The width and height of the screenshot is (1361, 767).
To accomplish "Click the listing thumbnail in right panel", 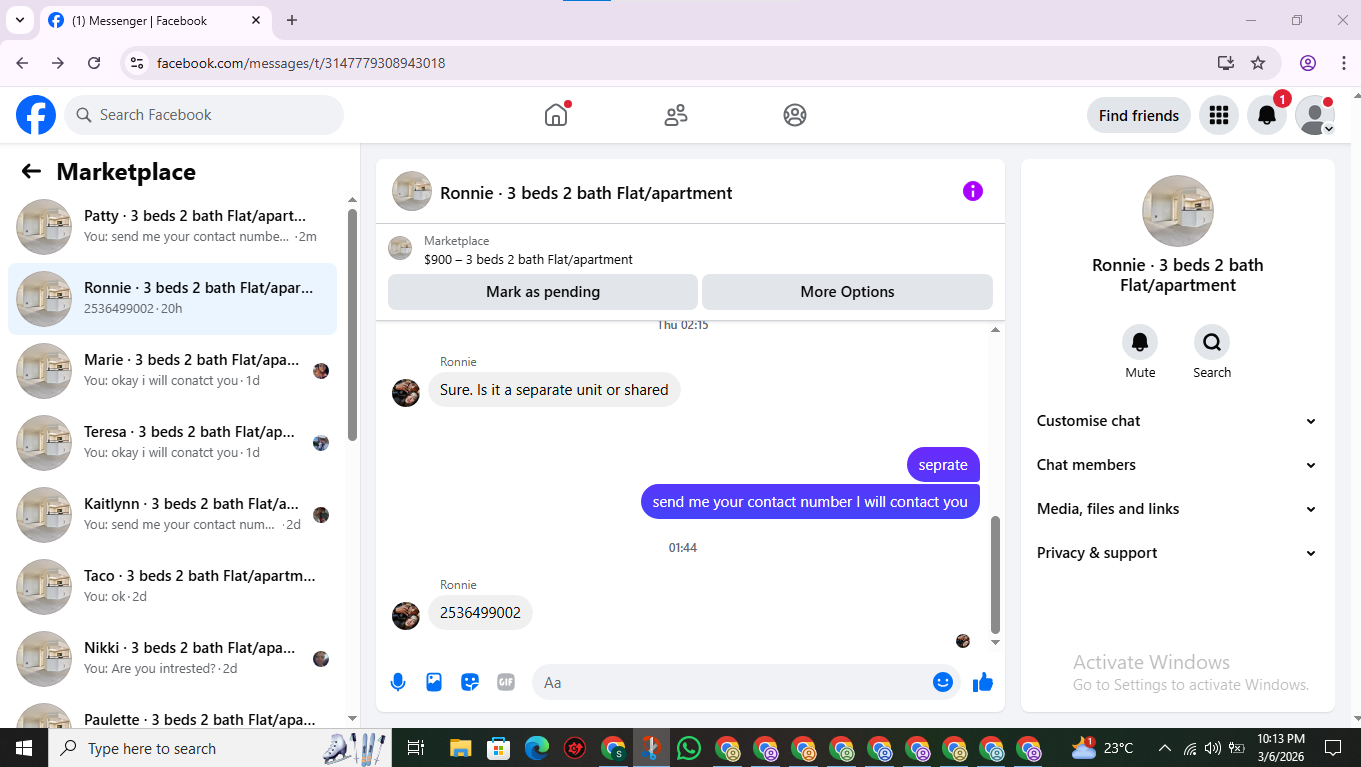I will [1178, 211].
